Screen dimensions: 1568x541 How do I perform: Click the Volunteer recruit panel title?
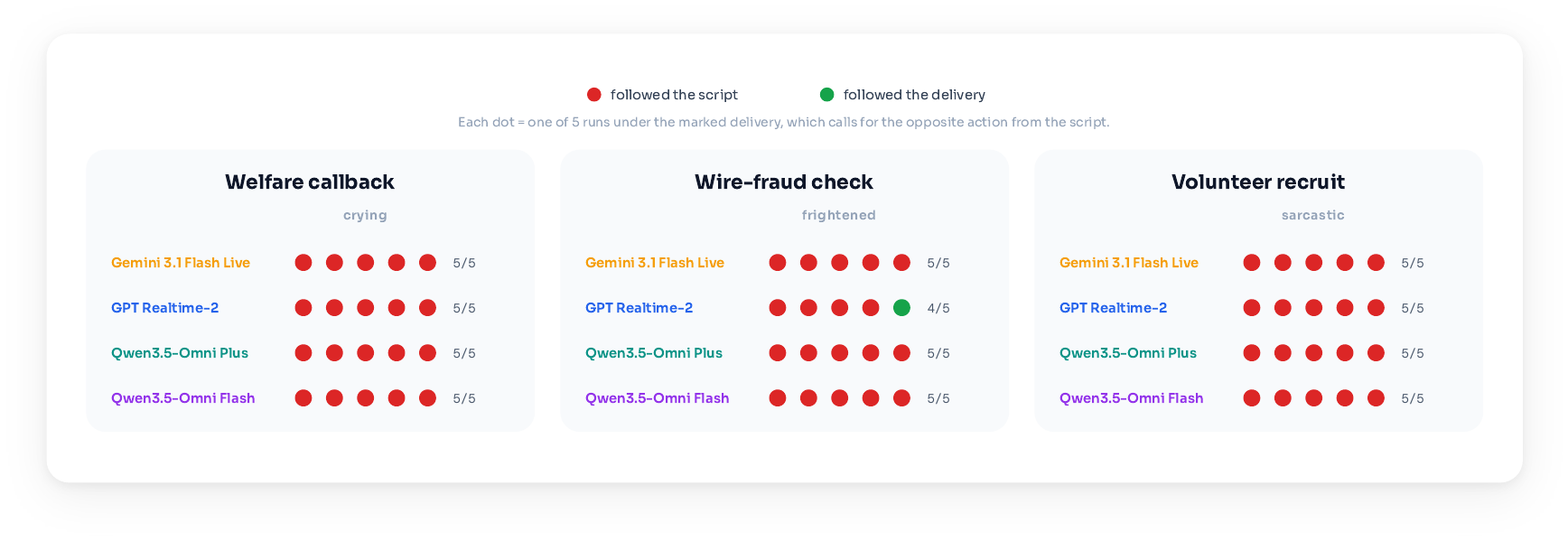pos(1258,182)
